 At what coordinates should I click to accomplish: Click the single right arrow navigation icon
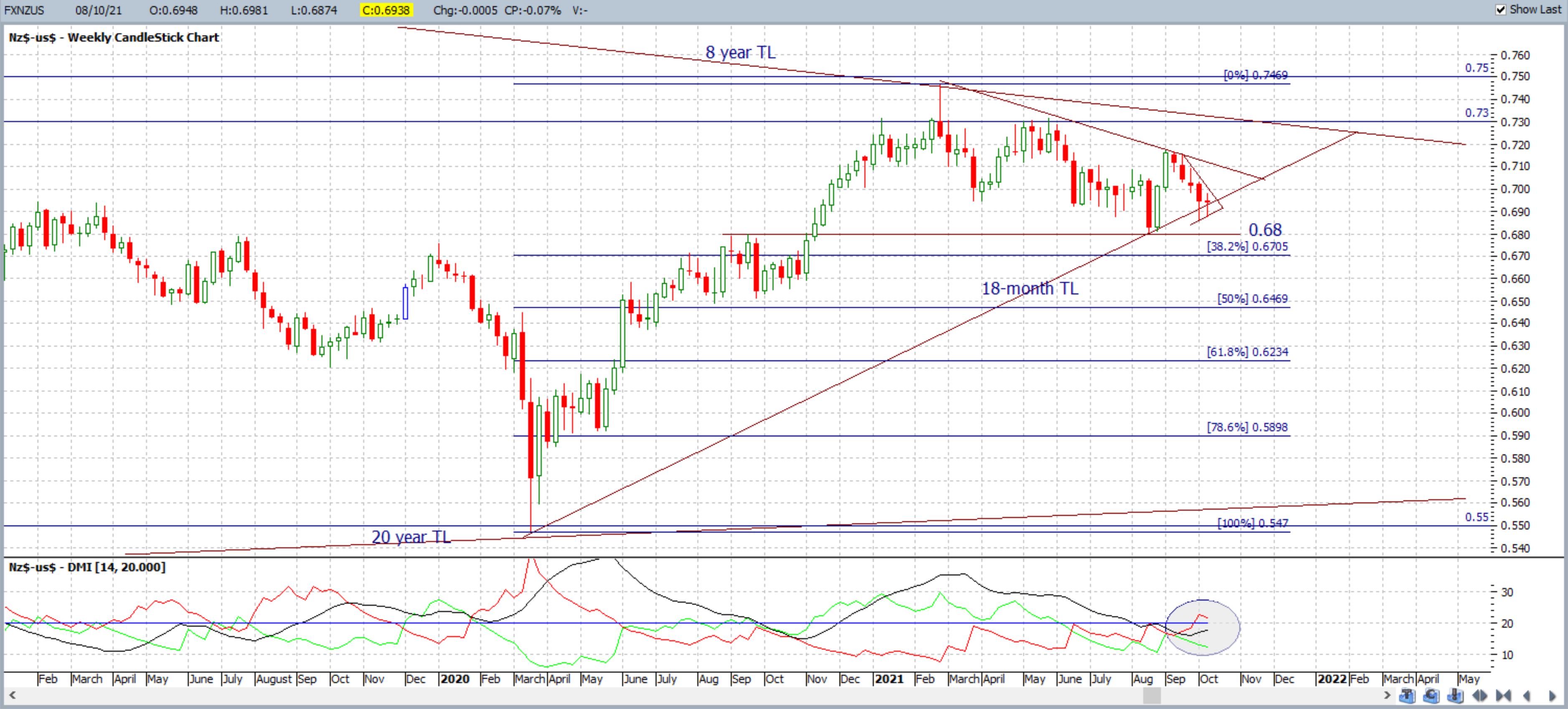click(x=1552, y=696)
